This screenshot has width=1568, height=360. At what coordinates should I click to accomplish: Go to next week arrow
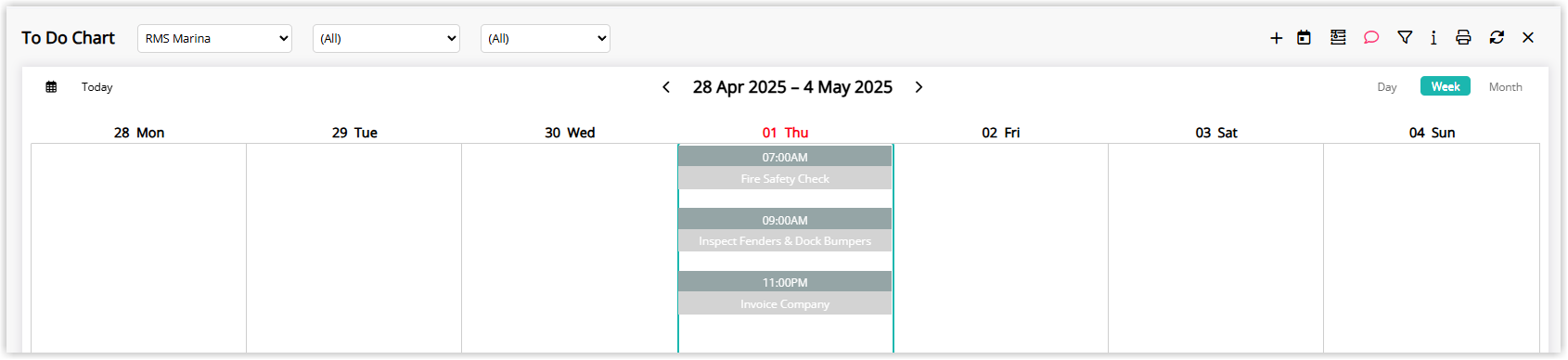coord(919,87)
